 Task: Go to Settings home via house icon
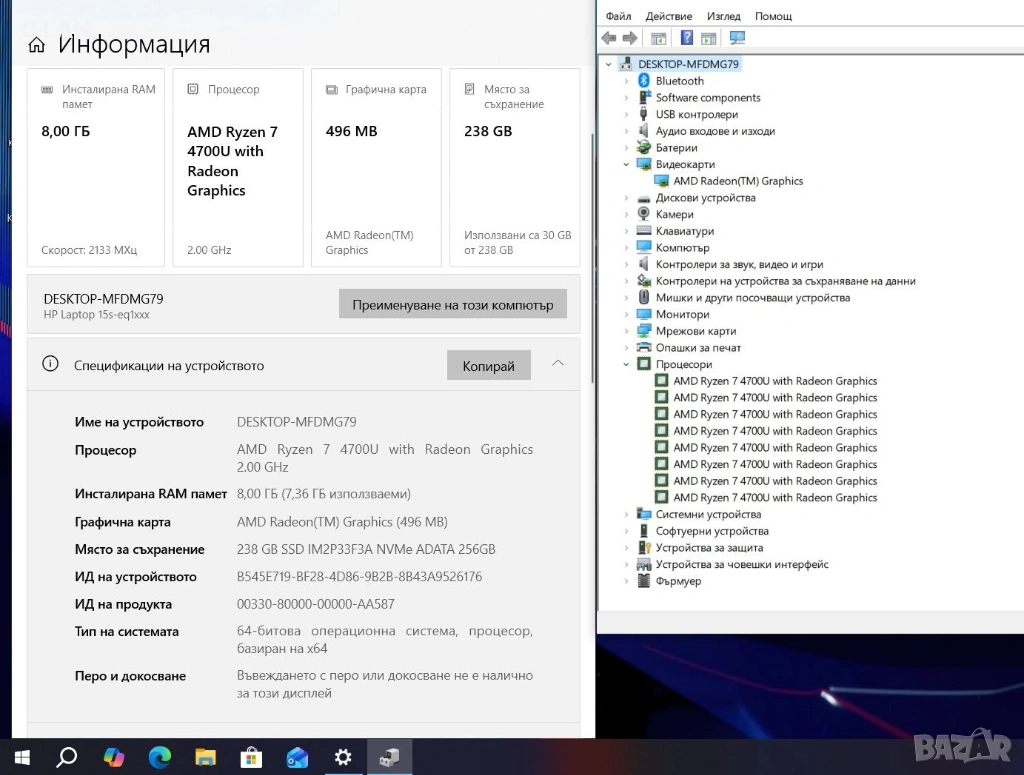[x=36, y=45]
